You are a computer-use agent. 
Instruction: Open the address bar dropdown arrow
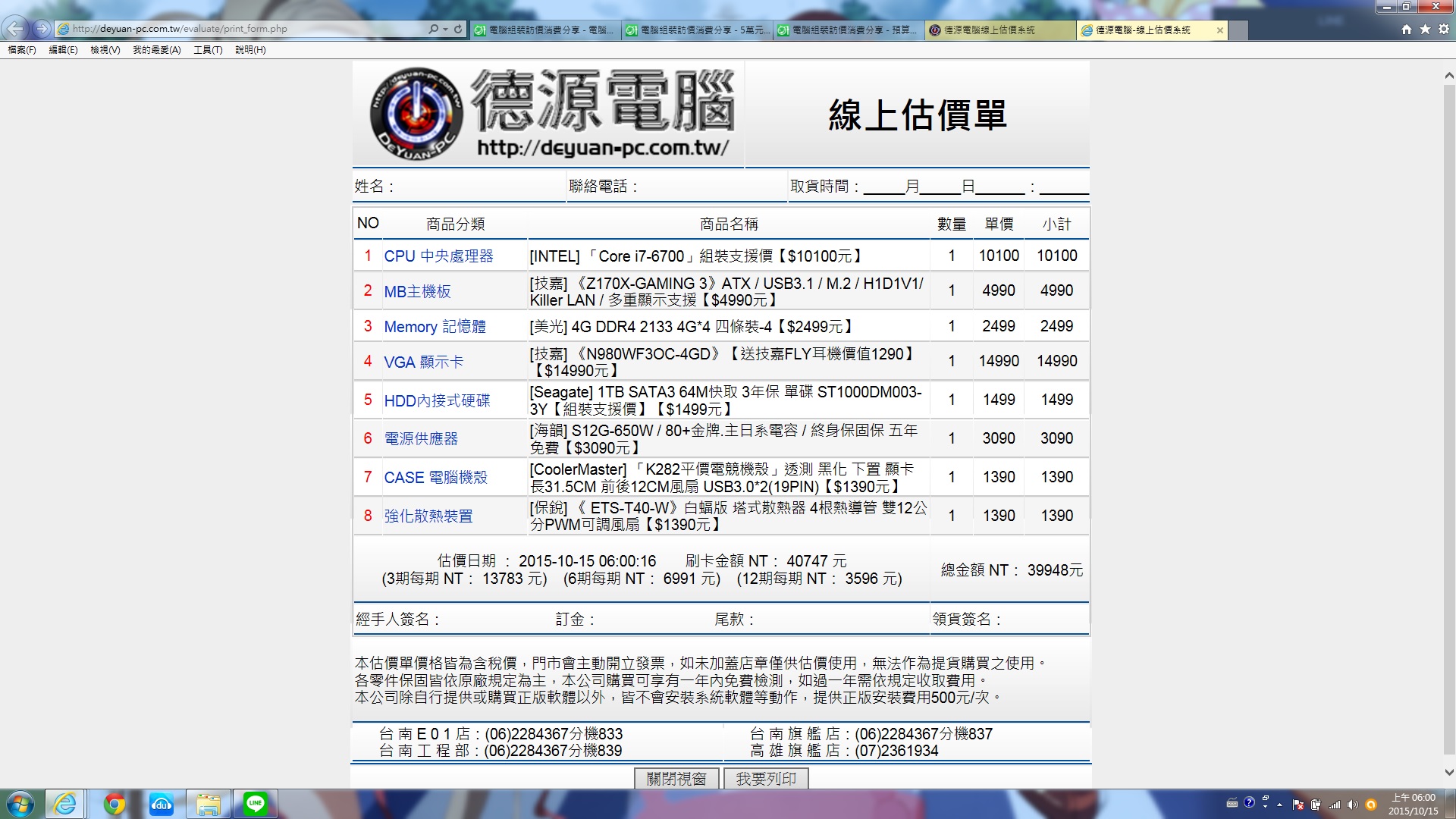[445, 30]
